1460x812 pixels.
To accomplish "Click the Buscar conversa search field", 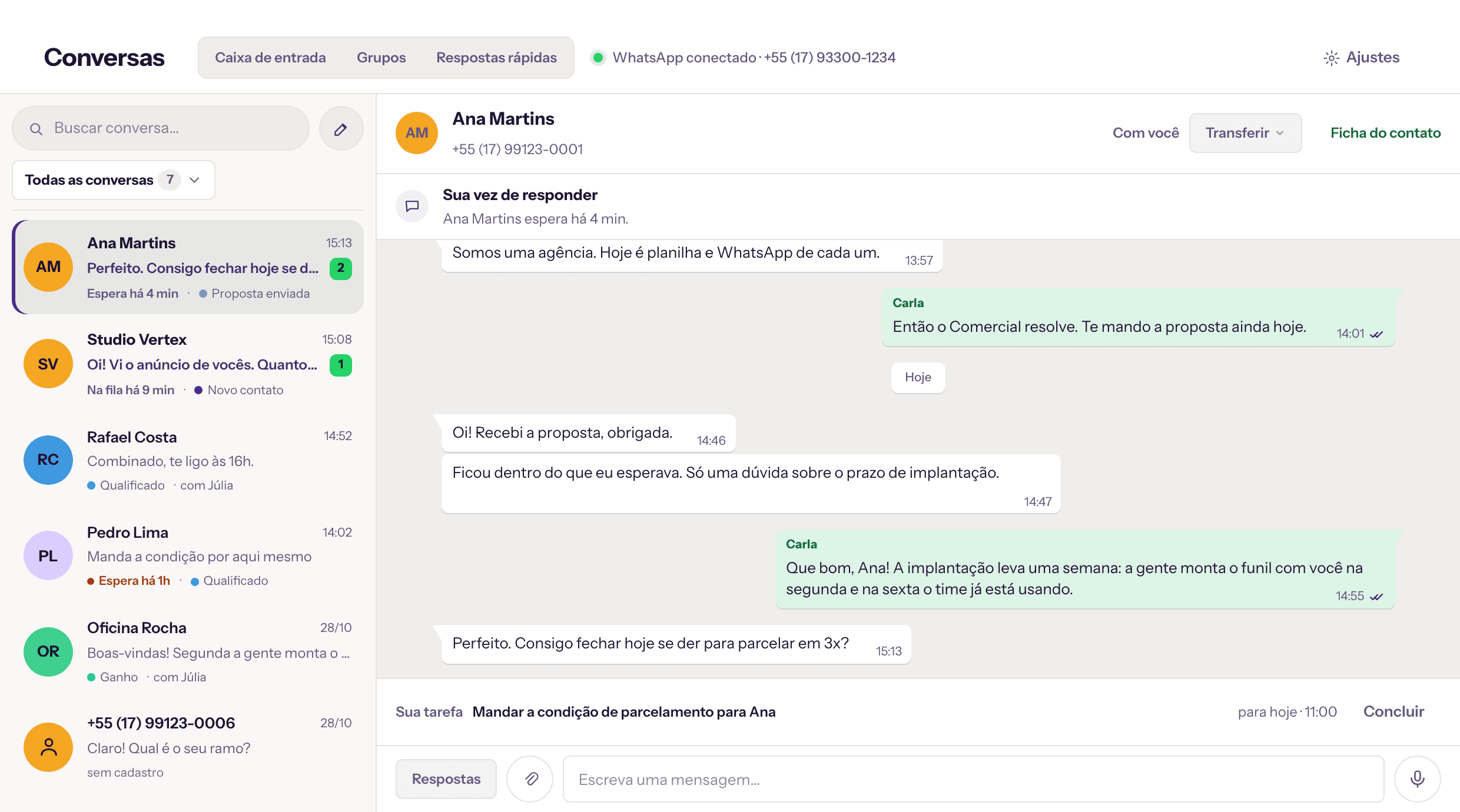I will point(161,128).
